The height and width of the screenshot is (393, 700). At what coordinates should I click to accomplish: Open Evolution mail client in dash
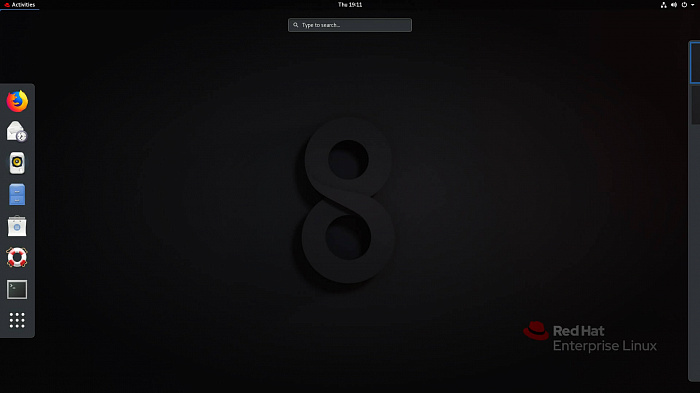17,132
